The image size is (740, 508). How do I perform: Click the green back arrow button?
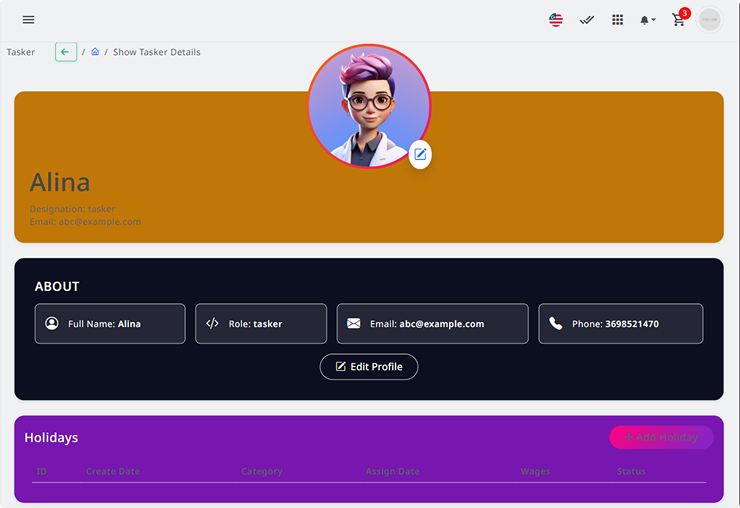click(x=66, y=52)
